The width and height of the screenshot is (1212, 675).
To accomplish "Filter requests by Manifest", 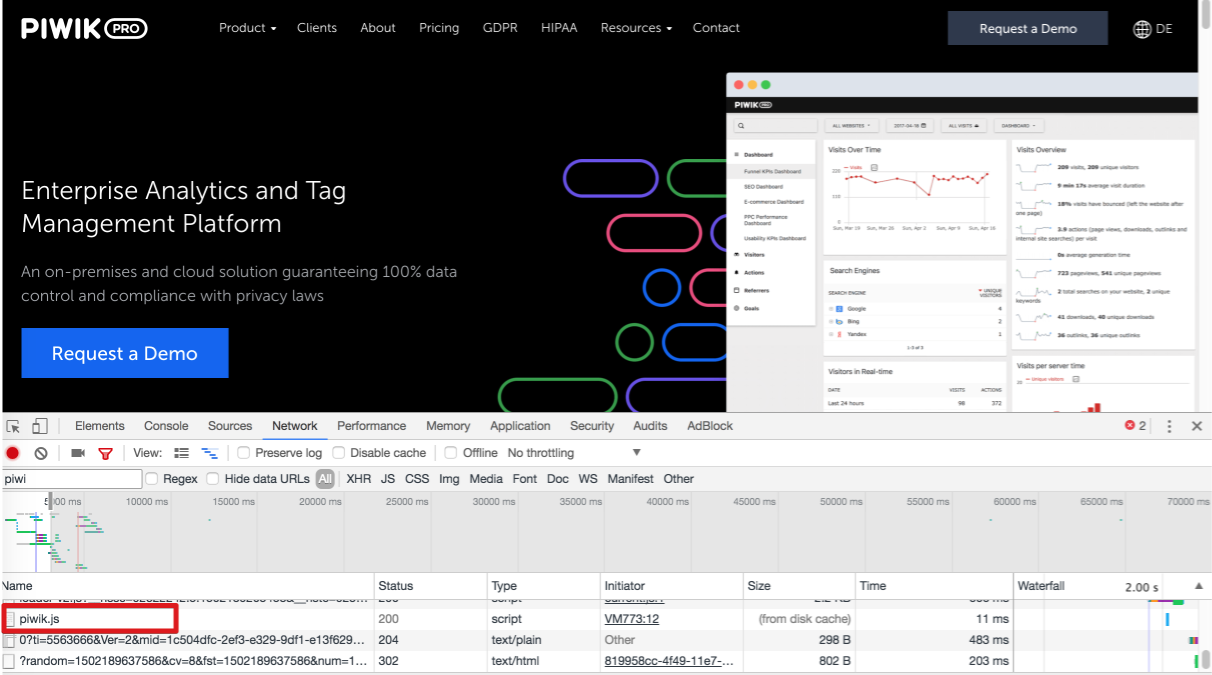I will tap(630, 479).
